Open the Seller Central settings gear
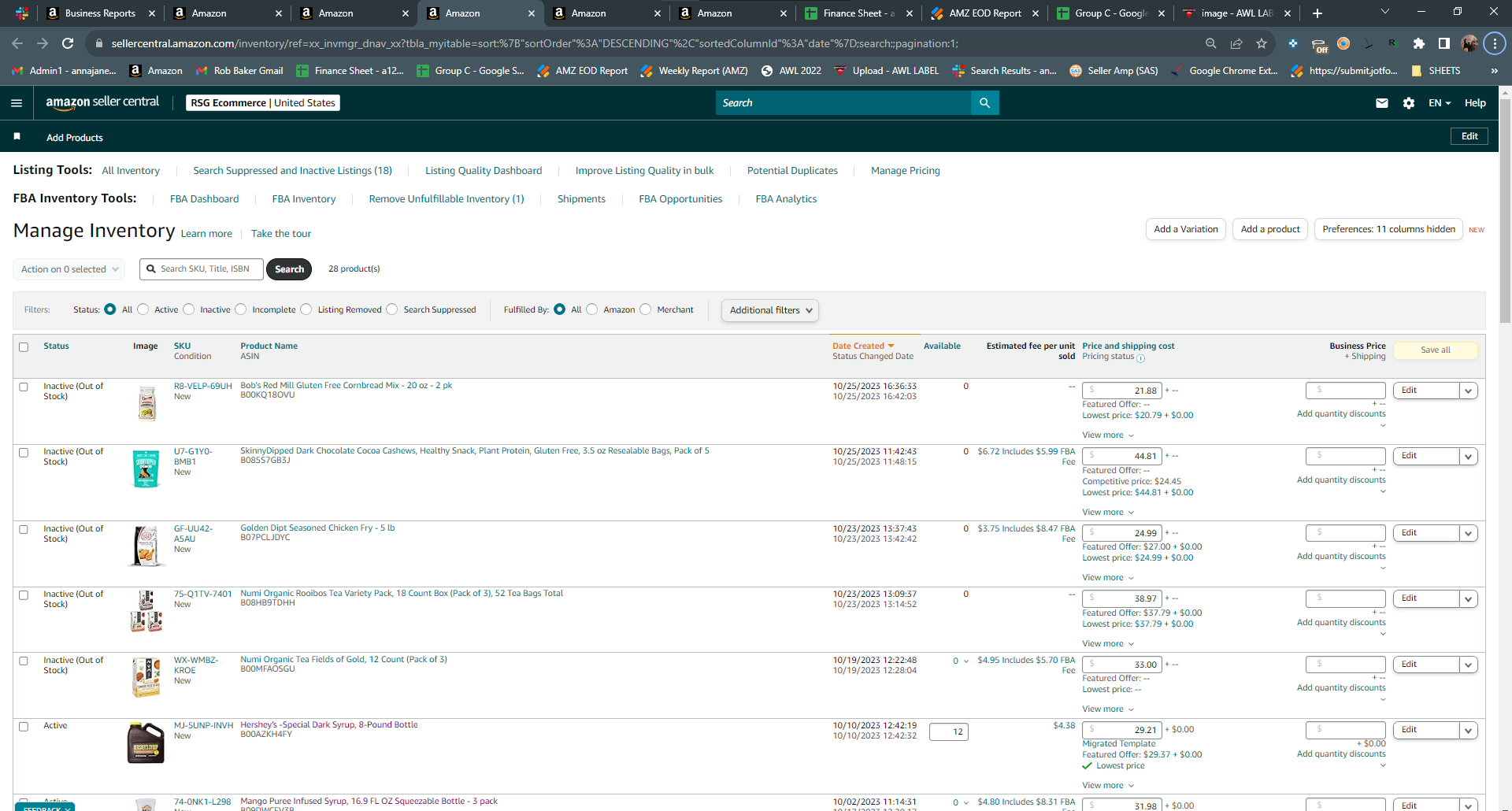 [x=1409, y=103]
